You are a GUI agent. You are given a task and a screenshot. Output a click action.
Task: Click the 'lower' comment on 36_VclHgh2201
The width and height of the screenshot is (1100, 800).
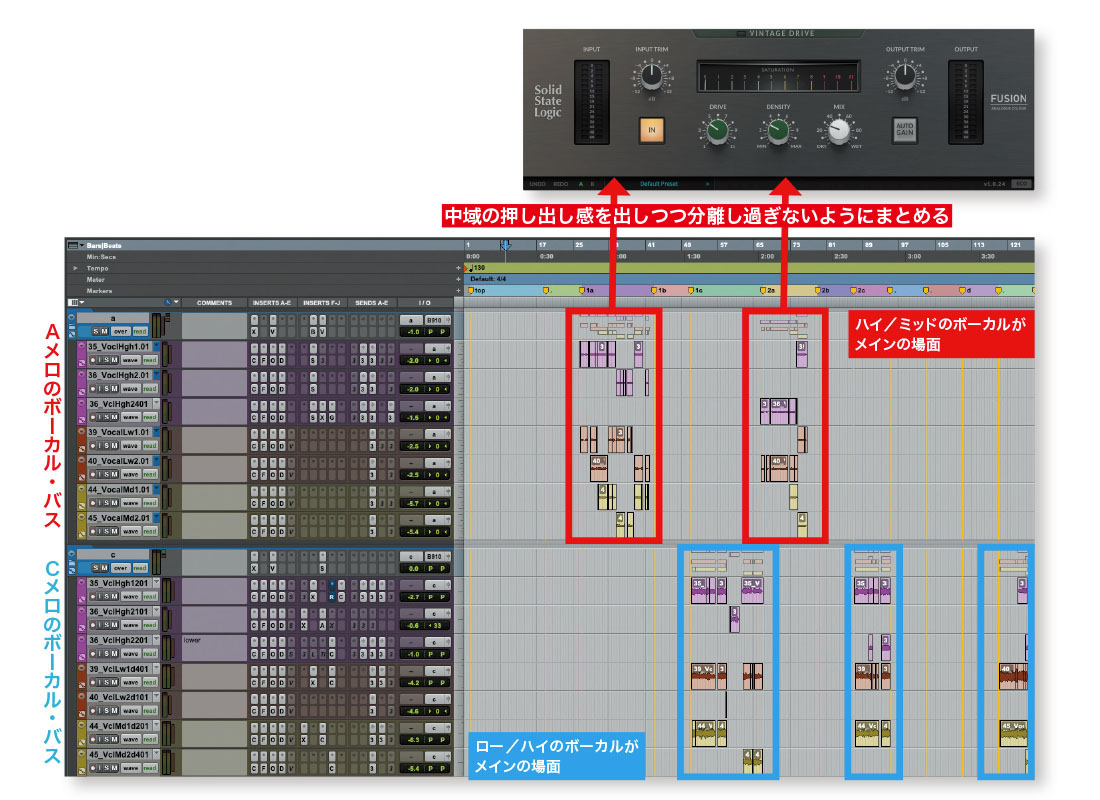pos(192,640)
